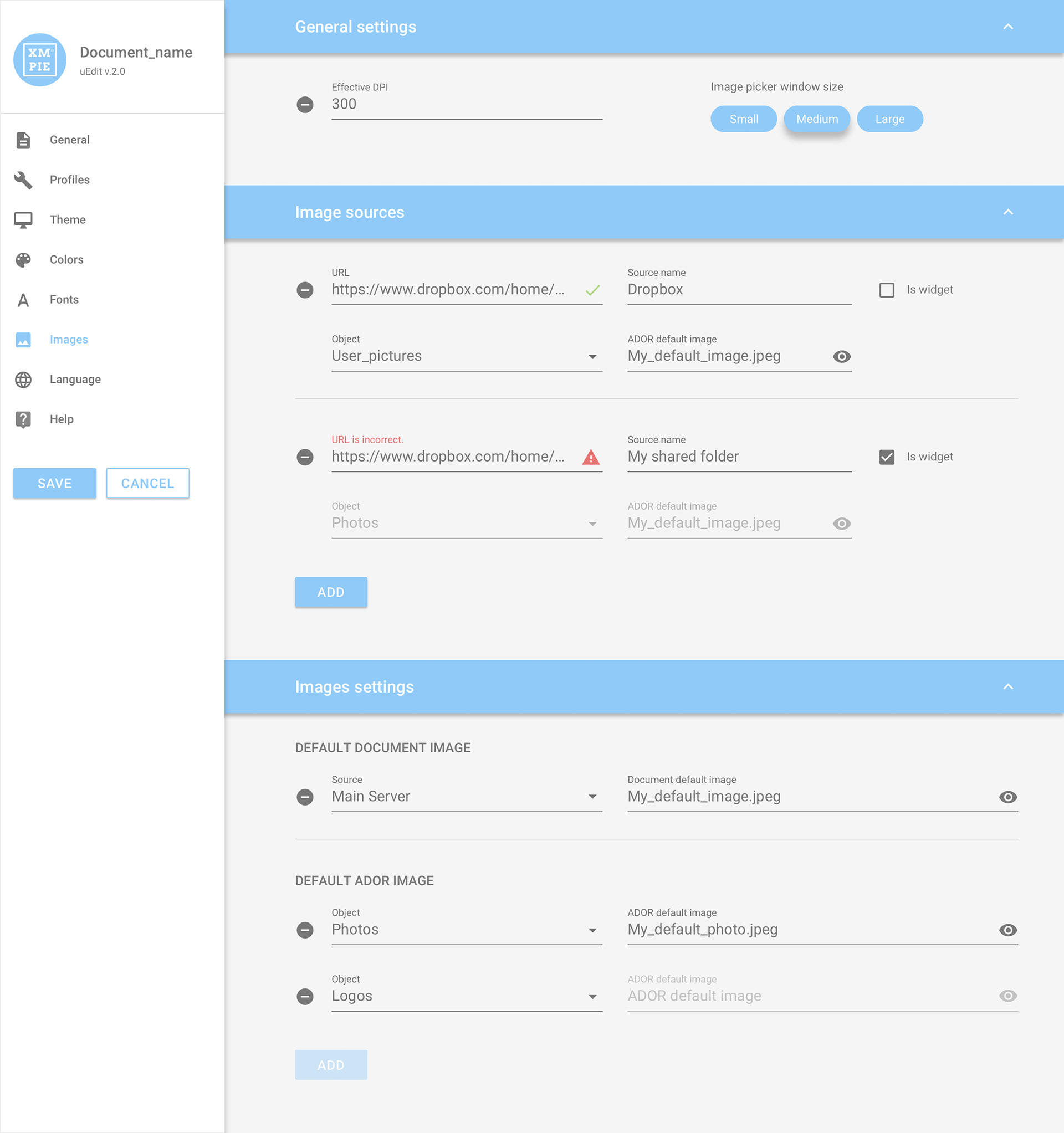Click the eye icon in Logos ADOR row

[x=1008, y=996]
